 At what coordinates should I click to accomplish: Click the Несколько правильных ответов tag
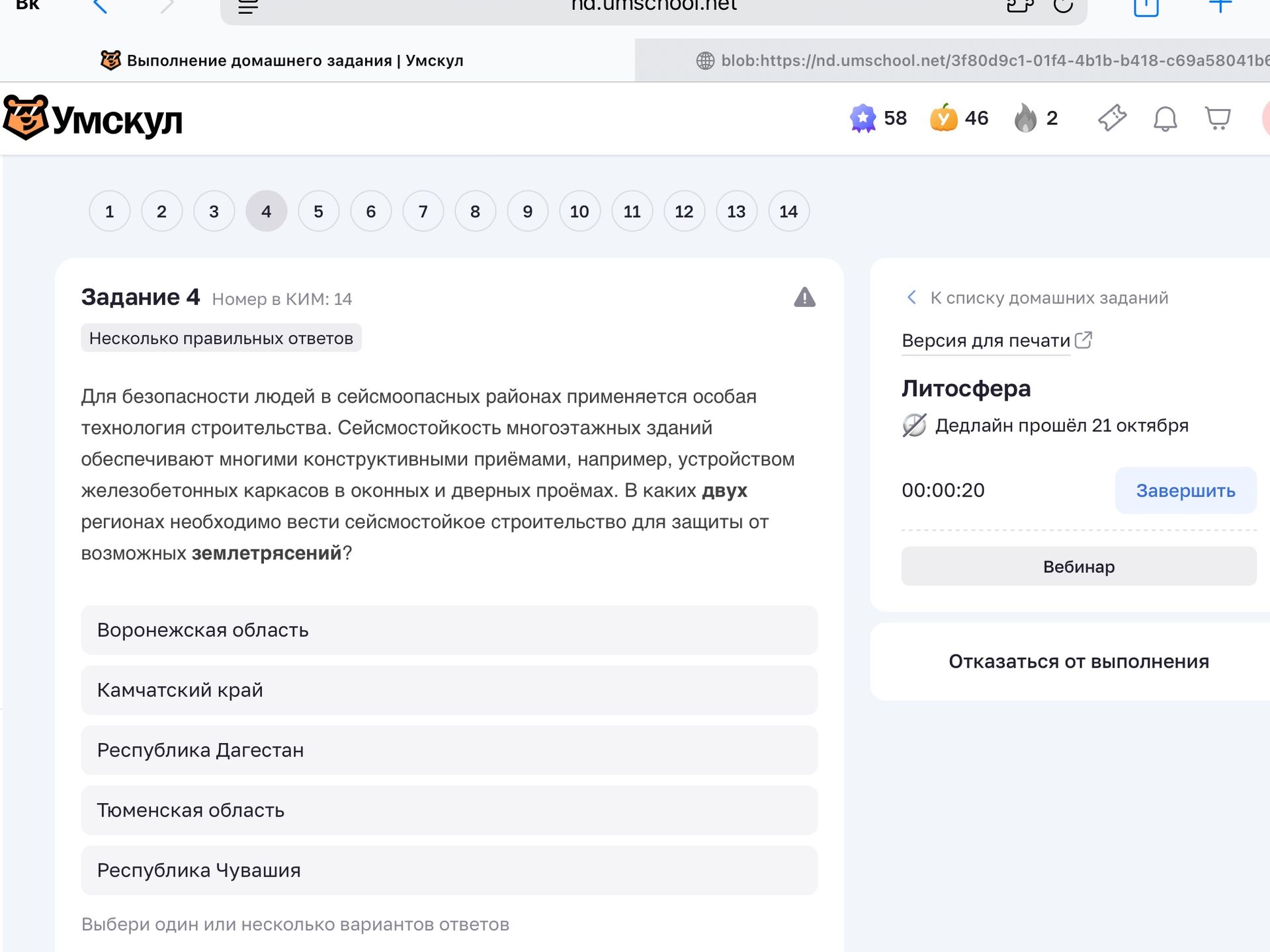pyautogui.click(x=221, y=338)
